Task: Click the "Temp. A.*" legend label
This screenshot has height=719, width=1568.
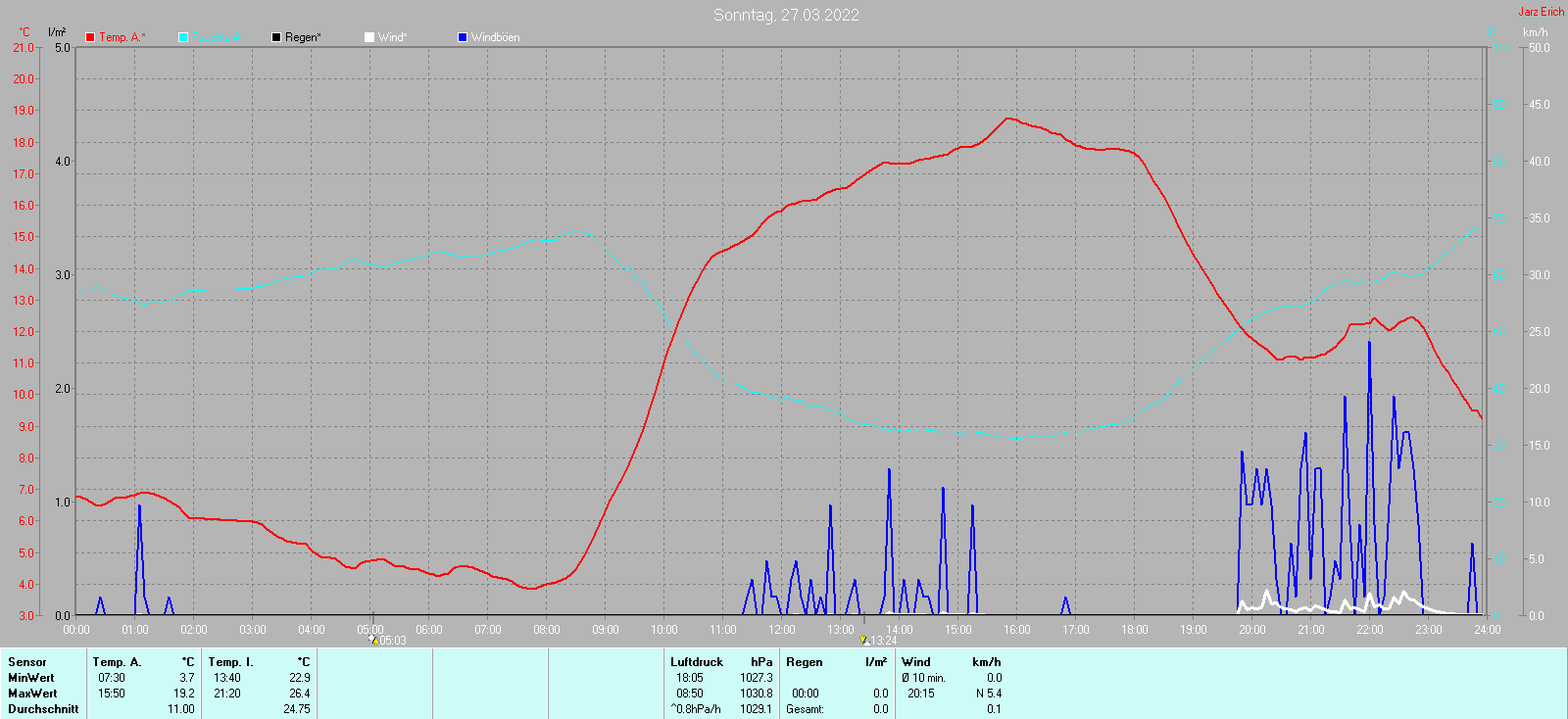Action: tap(122, 37)
